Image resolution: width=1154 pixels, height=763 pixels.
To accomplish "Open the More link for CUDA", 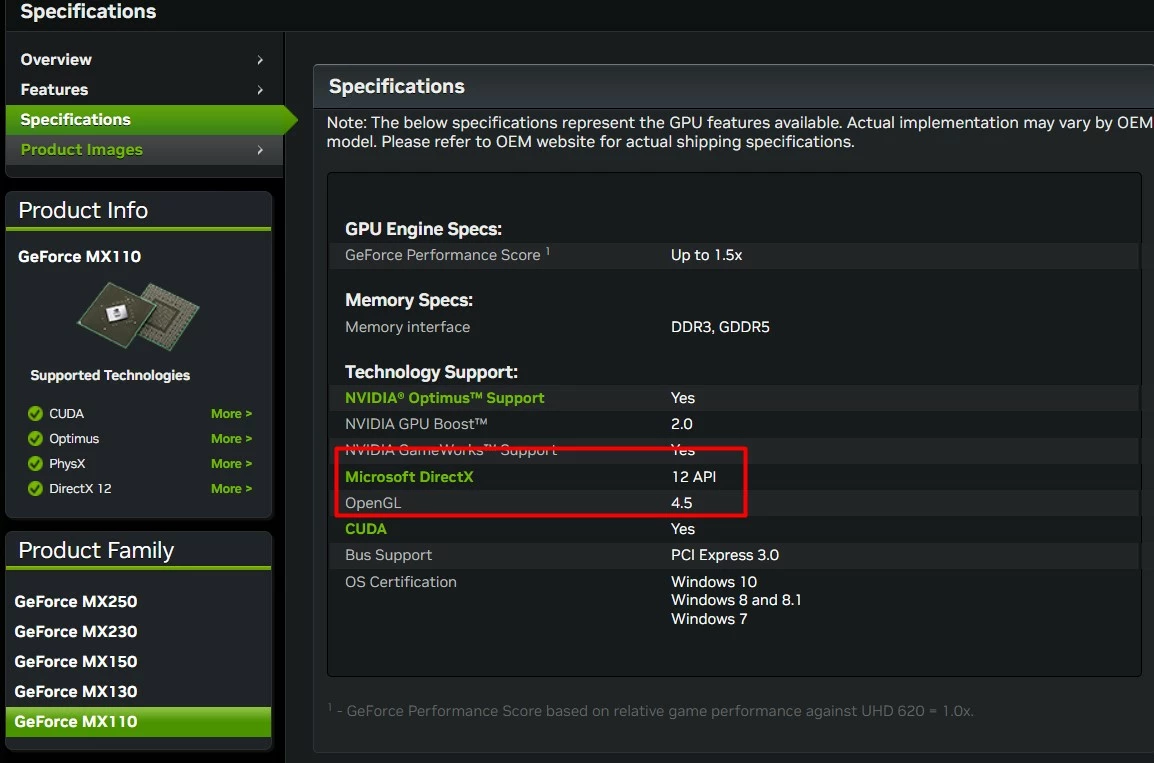I will (x=231, y=414).
